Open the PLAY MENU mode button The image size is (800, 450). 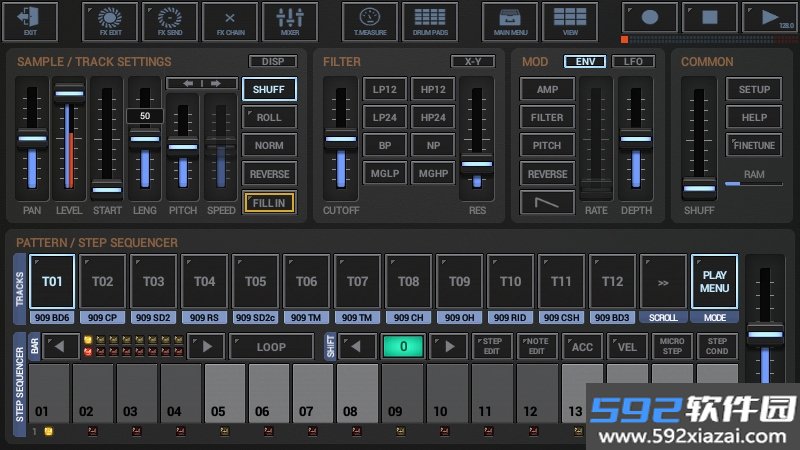[x=714, y=281]
